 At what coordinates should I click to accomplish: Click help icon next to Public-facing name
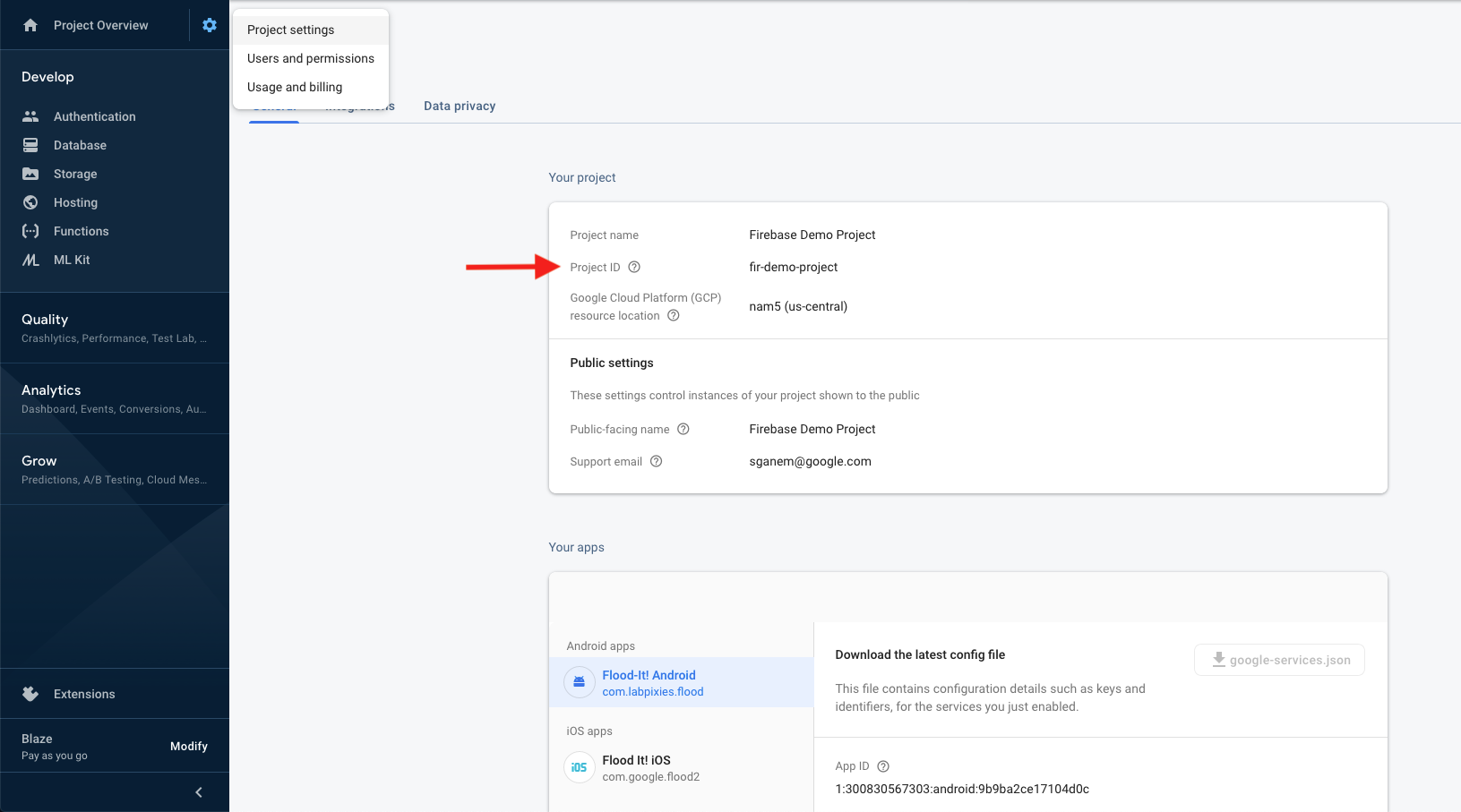683,429
